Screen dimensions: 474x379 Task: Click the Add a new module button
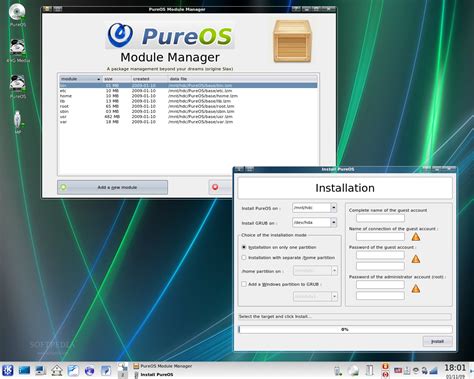pyautogui.click(x=112, y=187)
